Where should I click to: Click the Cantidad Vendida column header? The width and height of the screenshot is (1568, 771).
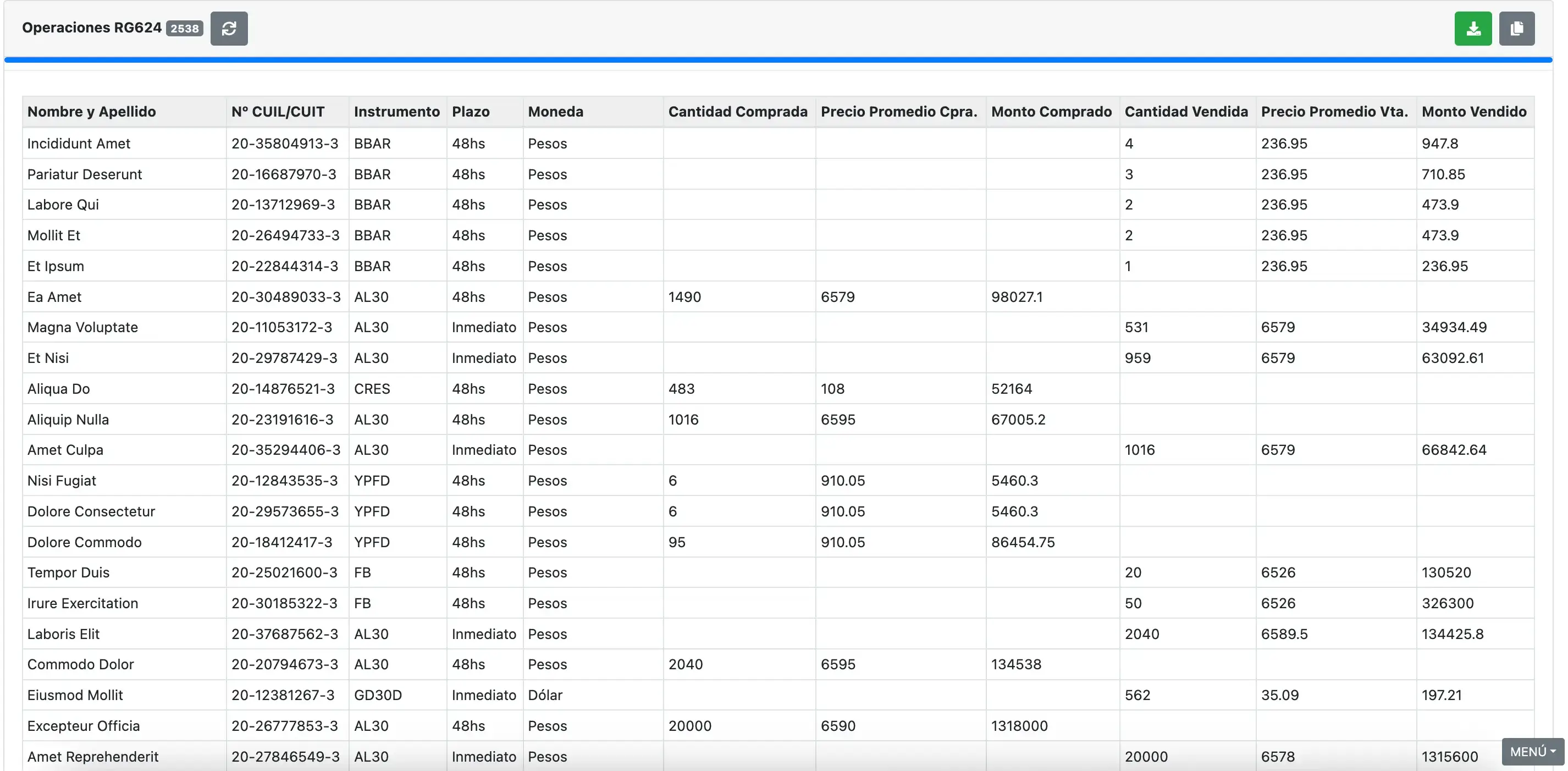1186,112
